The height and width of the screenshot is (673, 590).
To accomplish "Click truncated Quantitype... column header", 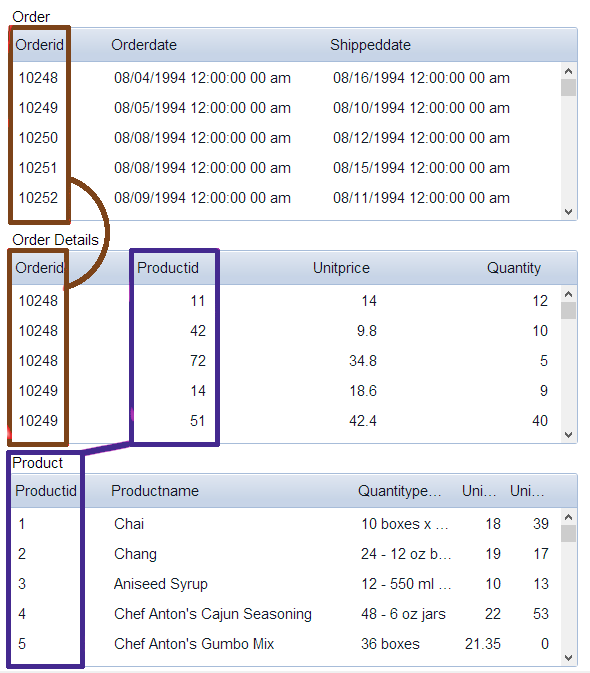I will click(399, 491).
